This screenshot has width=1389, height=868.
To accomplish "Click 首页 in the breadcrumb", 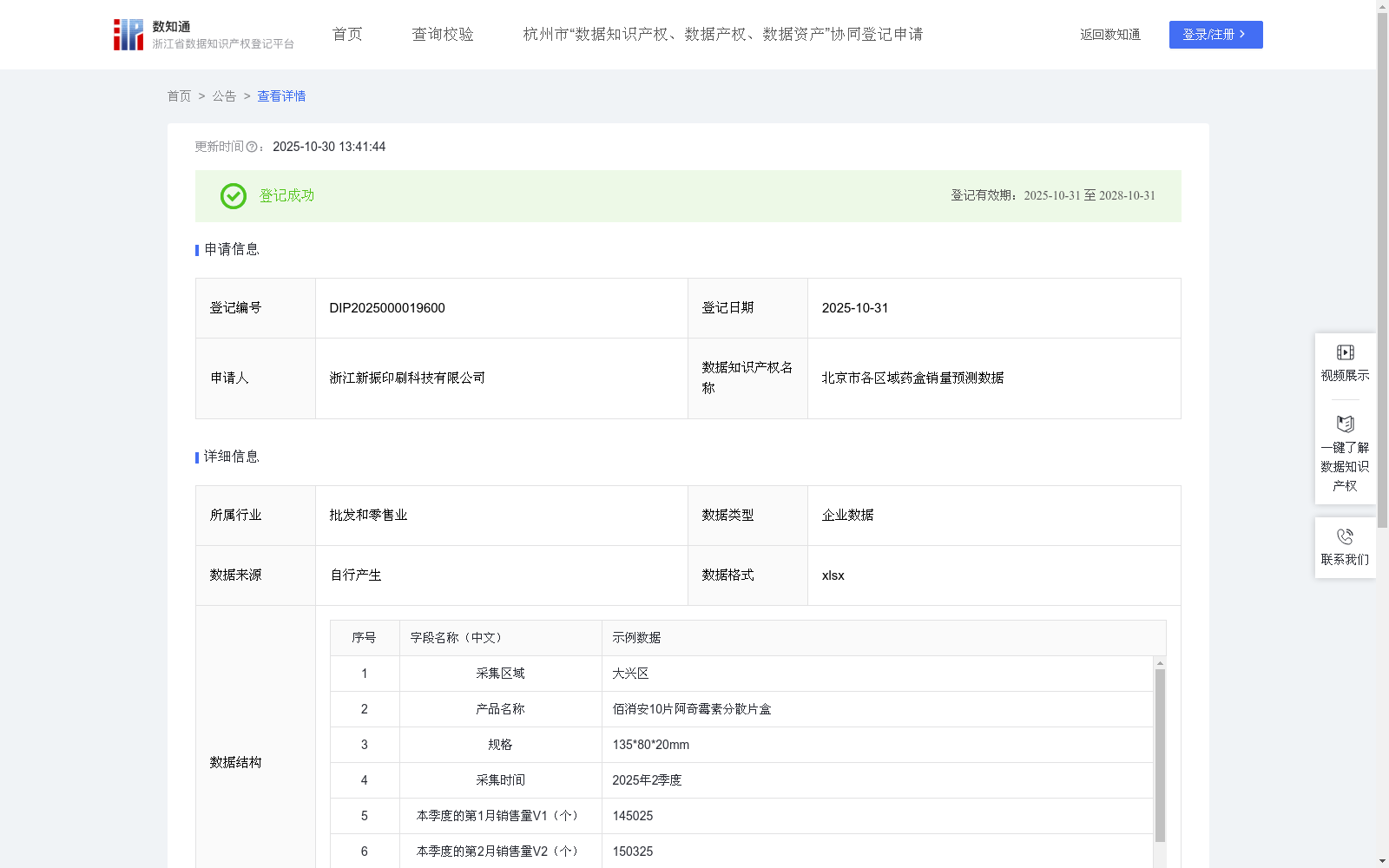I will click(180, 96).
